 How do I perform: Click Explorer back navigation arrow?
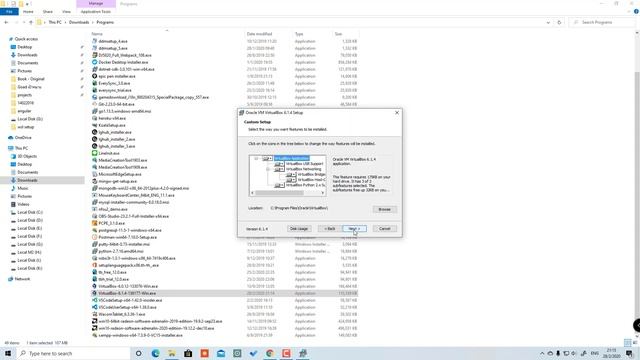tap(6, 22)
